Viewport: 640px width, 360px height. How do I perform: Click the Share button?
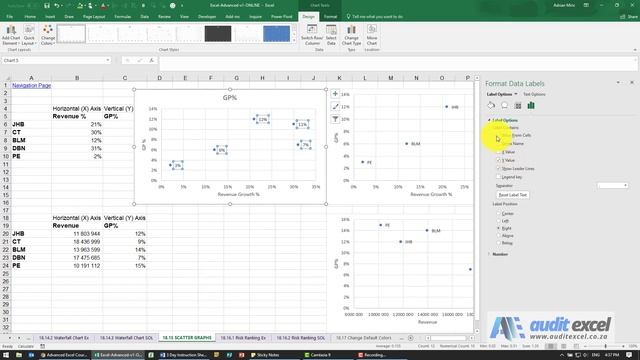point(629,17)
